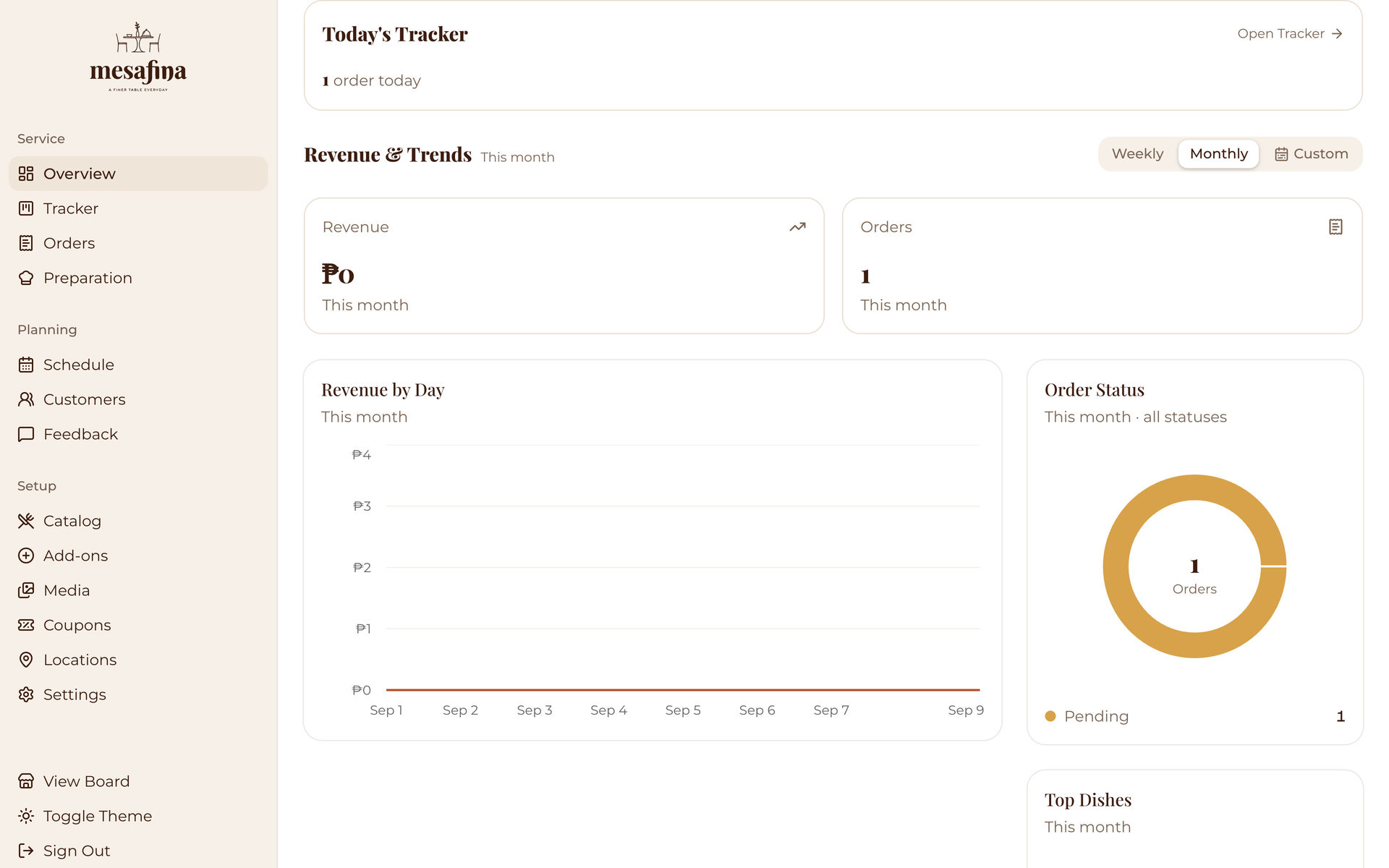Click the Locations pin icon
The width and height of the screenshot is (1389, 868).
(x=26, y=660)
